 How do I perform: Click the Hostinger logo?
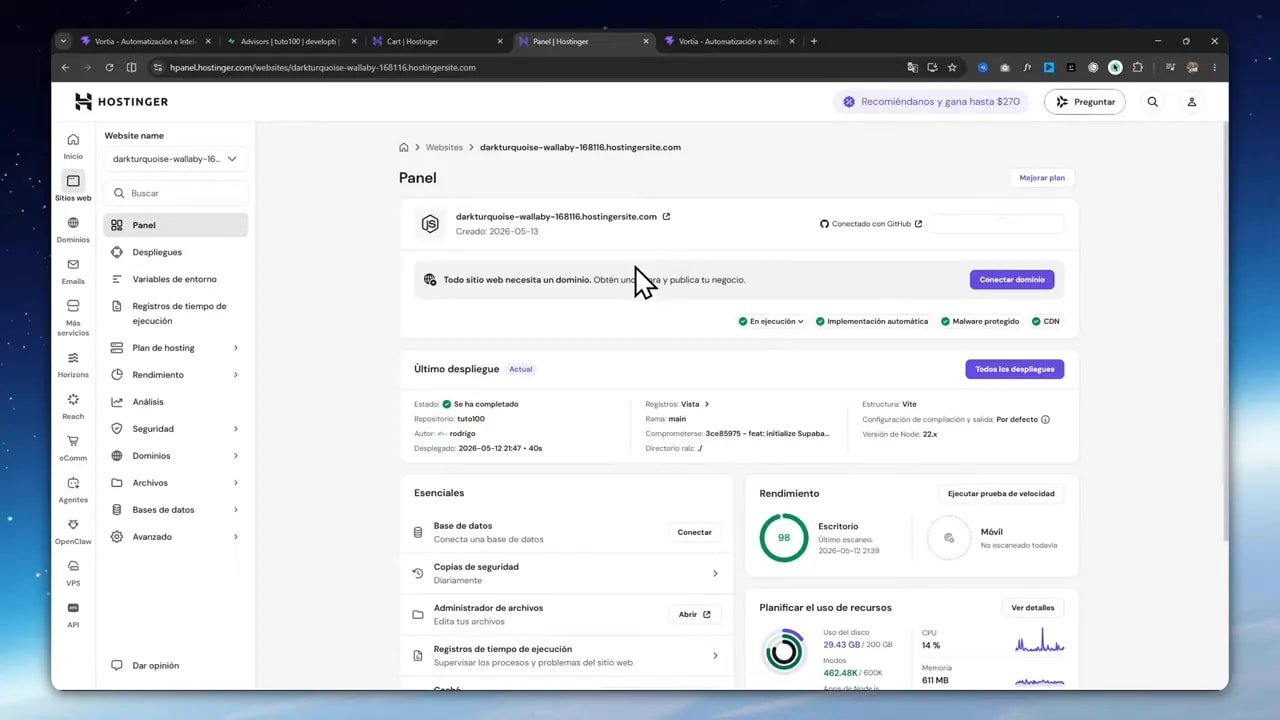tap(121, 101)
